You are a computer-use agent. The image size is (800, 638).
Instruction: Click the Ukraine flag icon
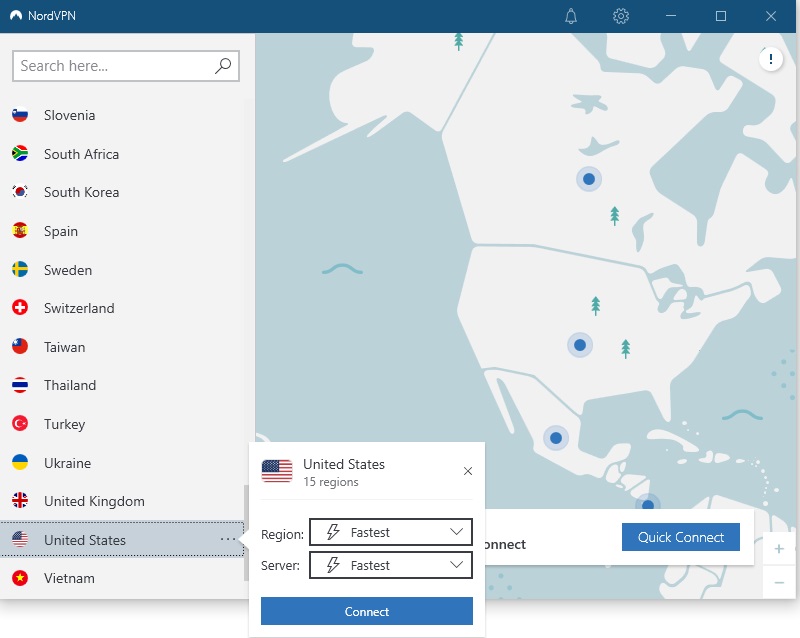(x=20, y=462)
